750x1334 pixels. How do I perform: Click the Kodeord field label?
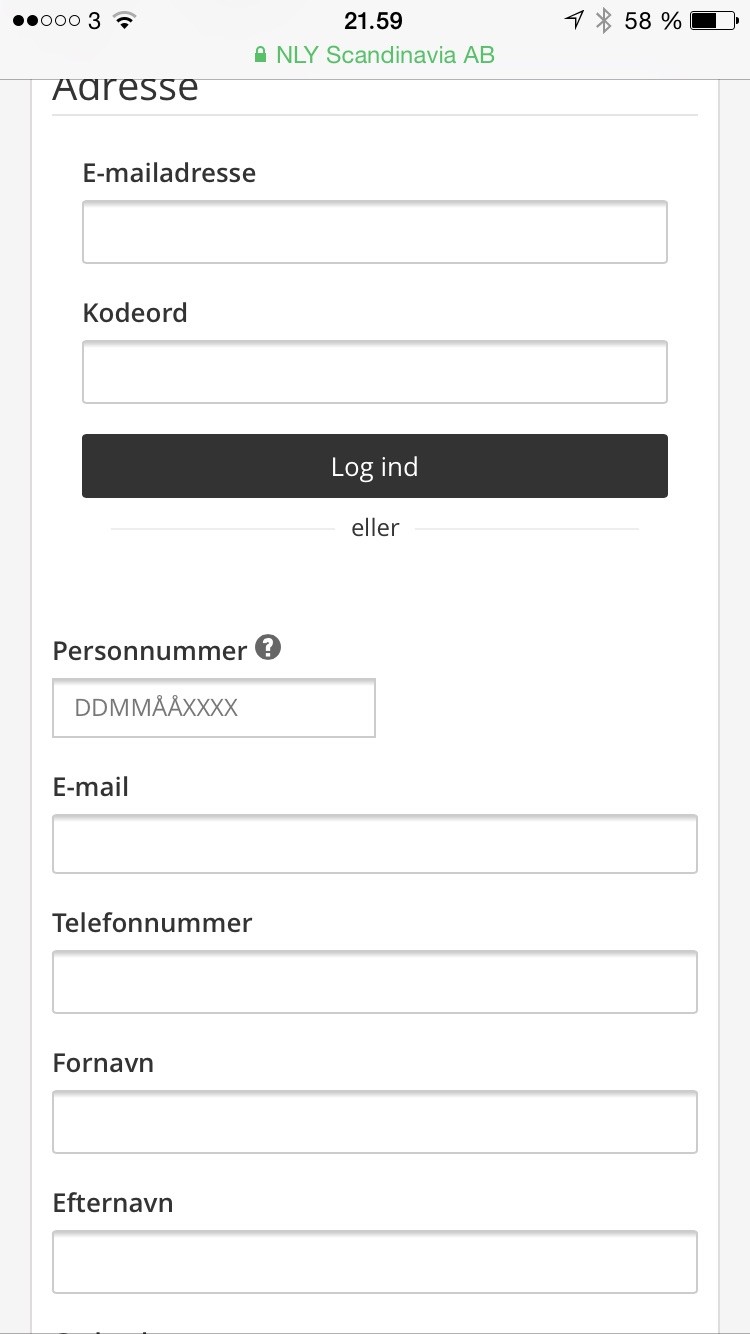point(135,313)
